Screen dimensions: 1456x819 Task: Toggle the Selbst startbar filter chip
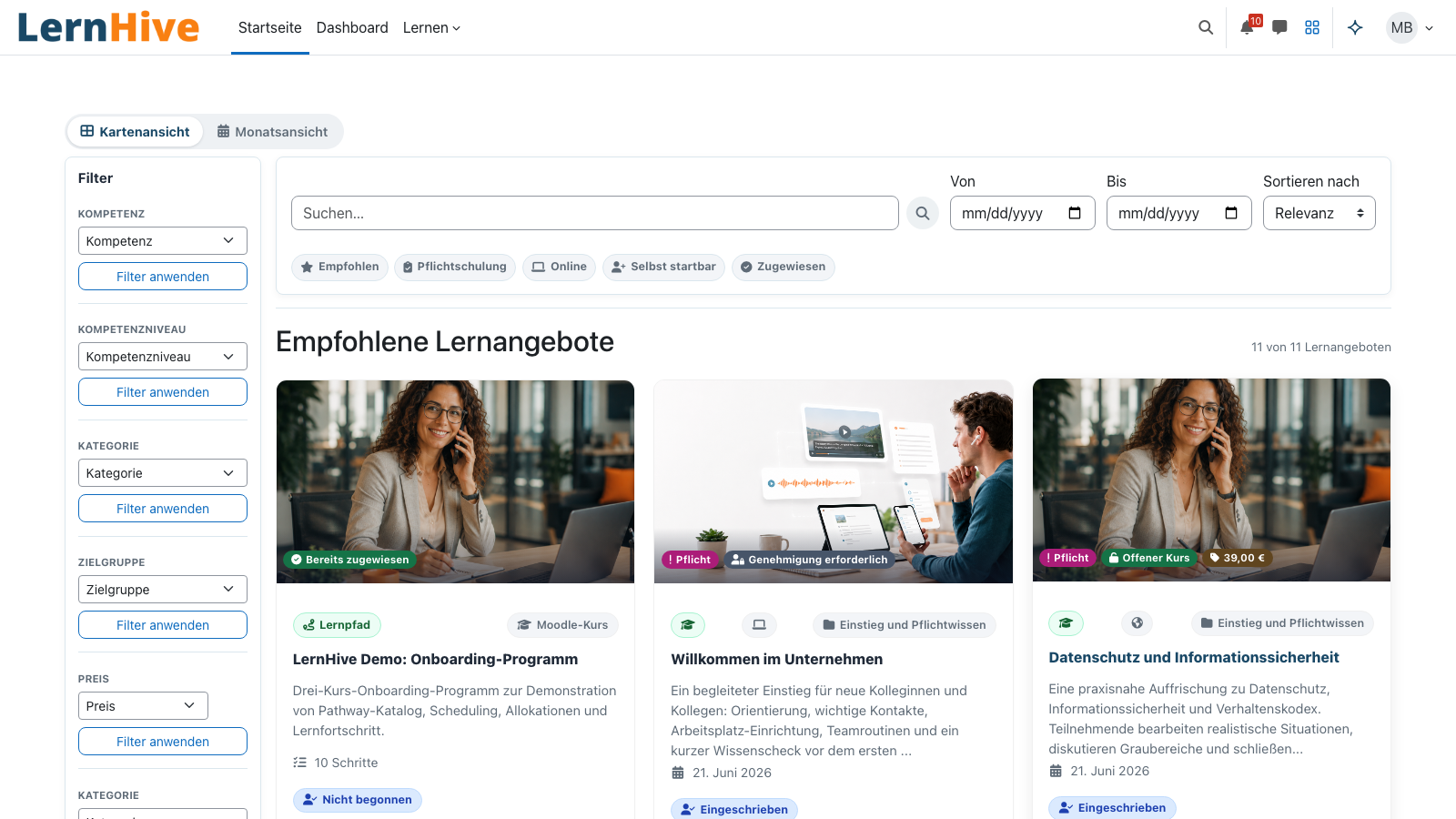[x=663, y=267]
